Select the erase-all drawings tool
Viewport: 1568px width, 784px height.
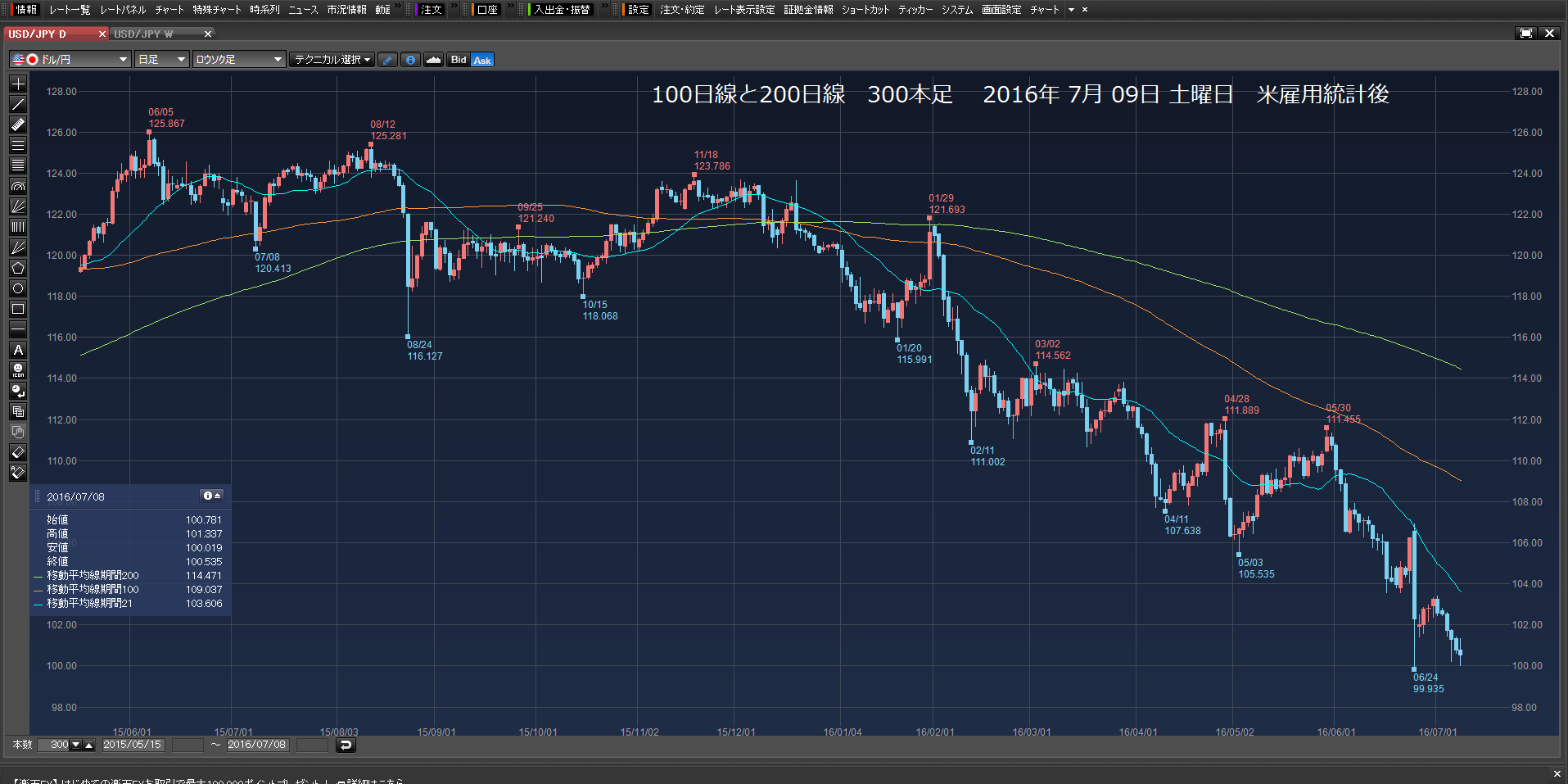(18, 473)
